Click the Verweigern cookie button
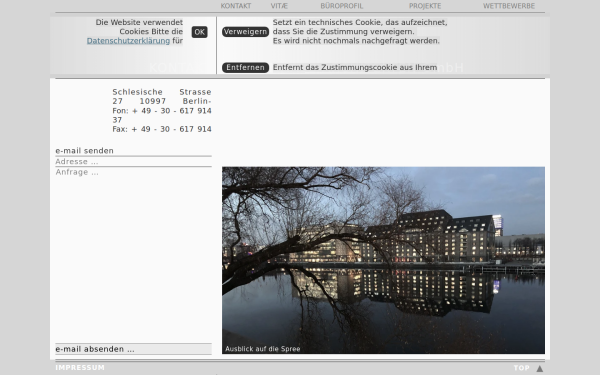Viewport: 600px width, 375px height. point(245,32)
